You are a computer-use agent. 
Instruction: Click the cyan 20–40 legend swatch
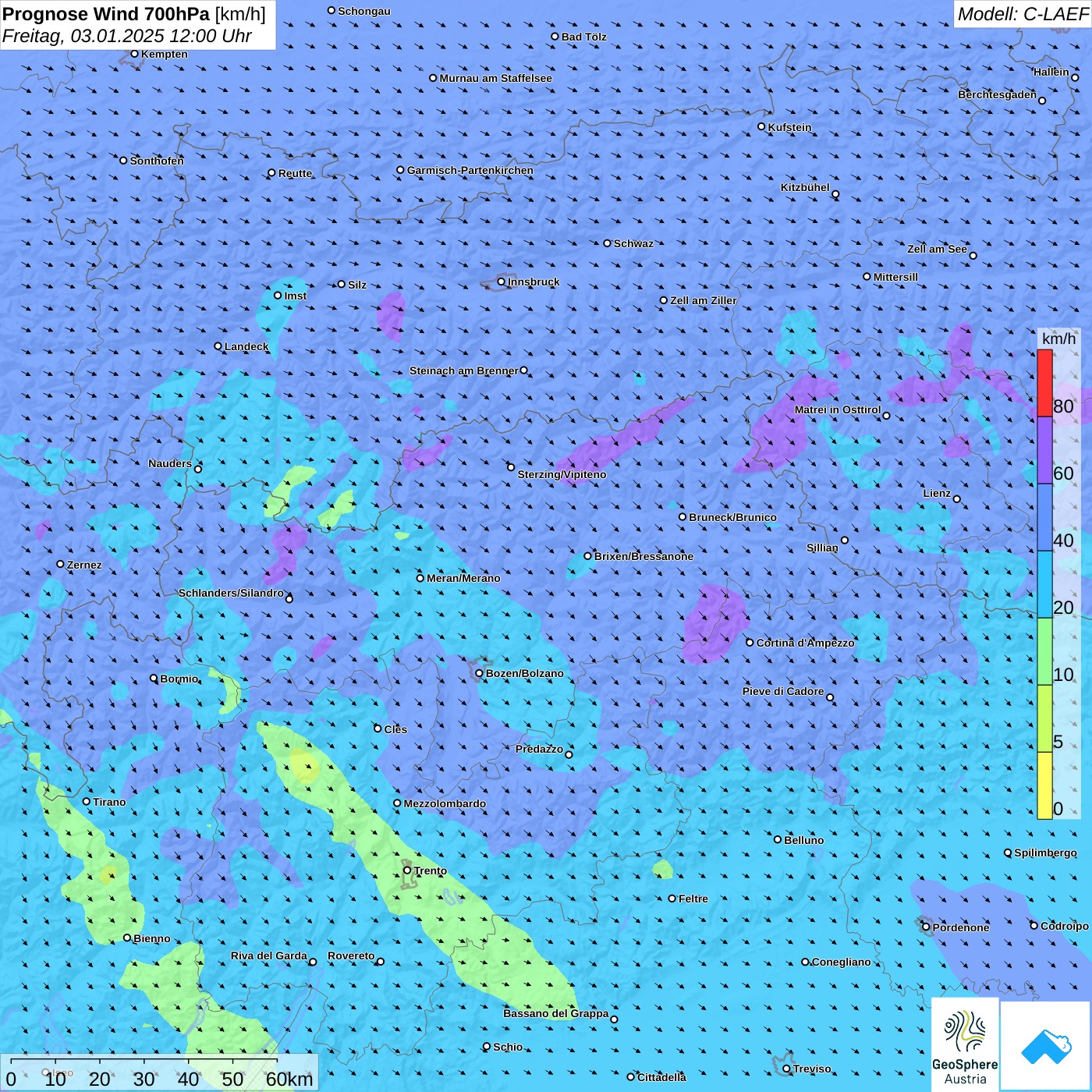(x=1044, y=585)
